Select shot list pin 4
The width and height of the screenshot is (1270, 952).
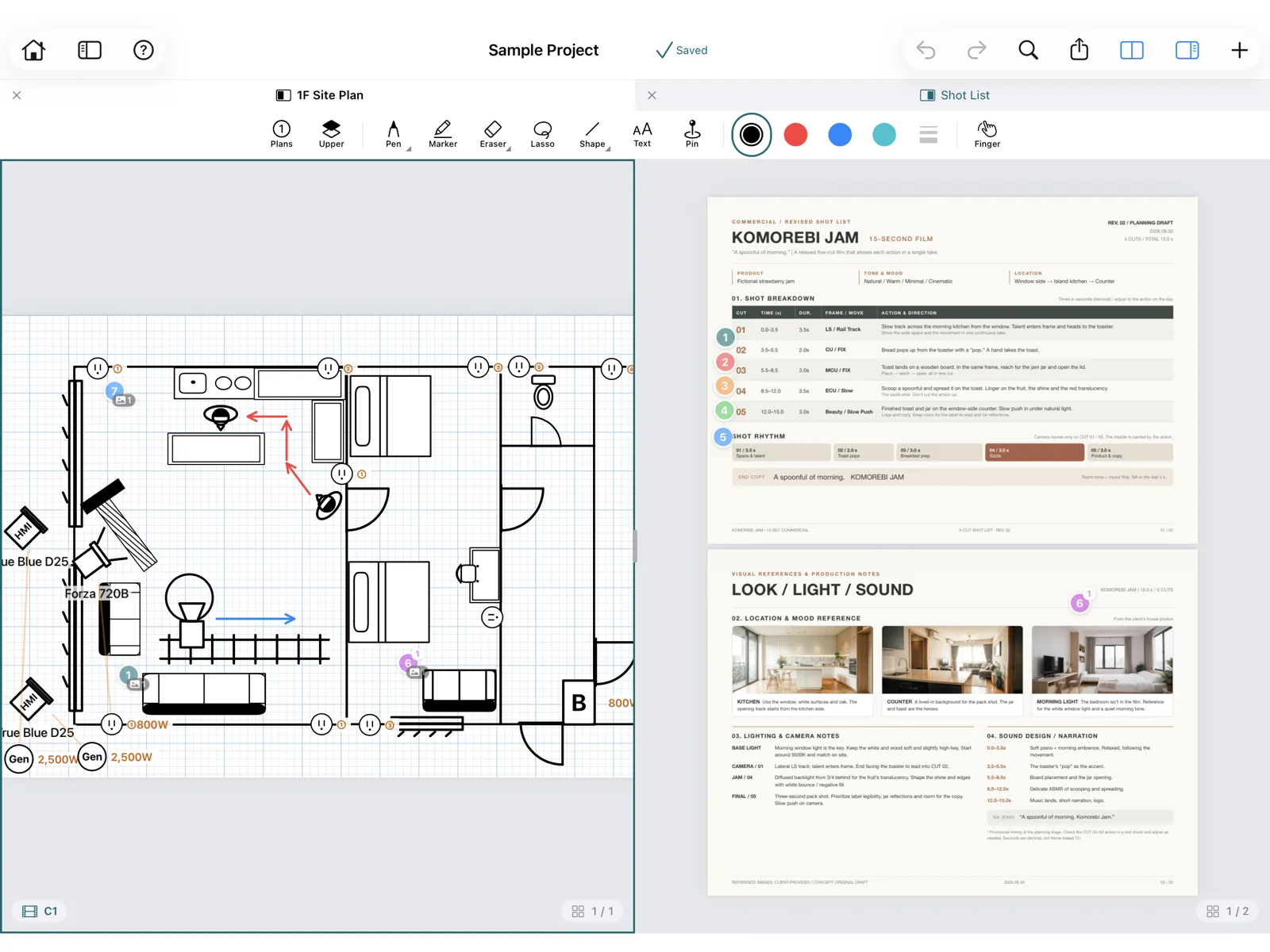(x=723, y=411)
